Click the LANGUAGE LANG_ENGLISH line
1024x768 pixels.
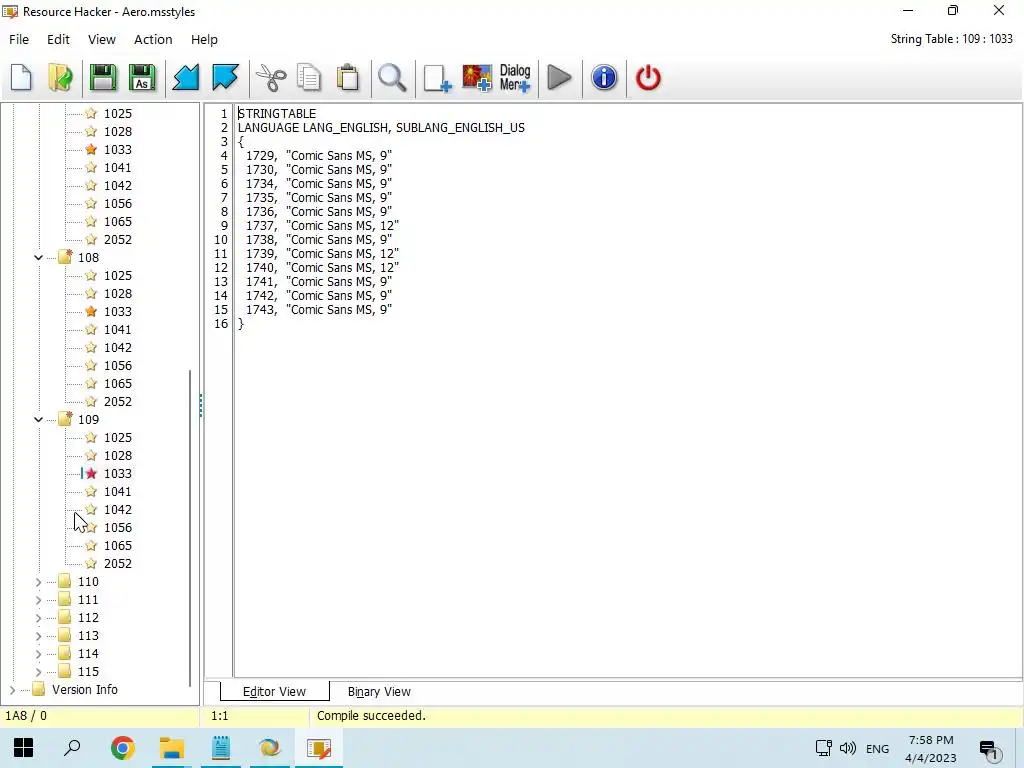[x=381, y=127]
